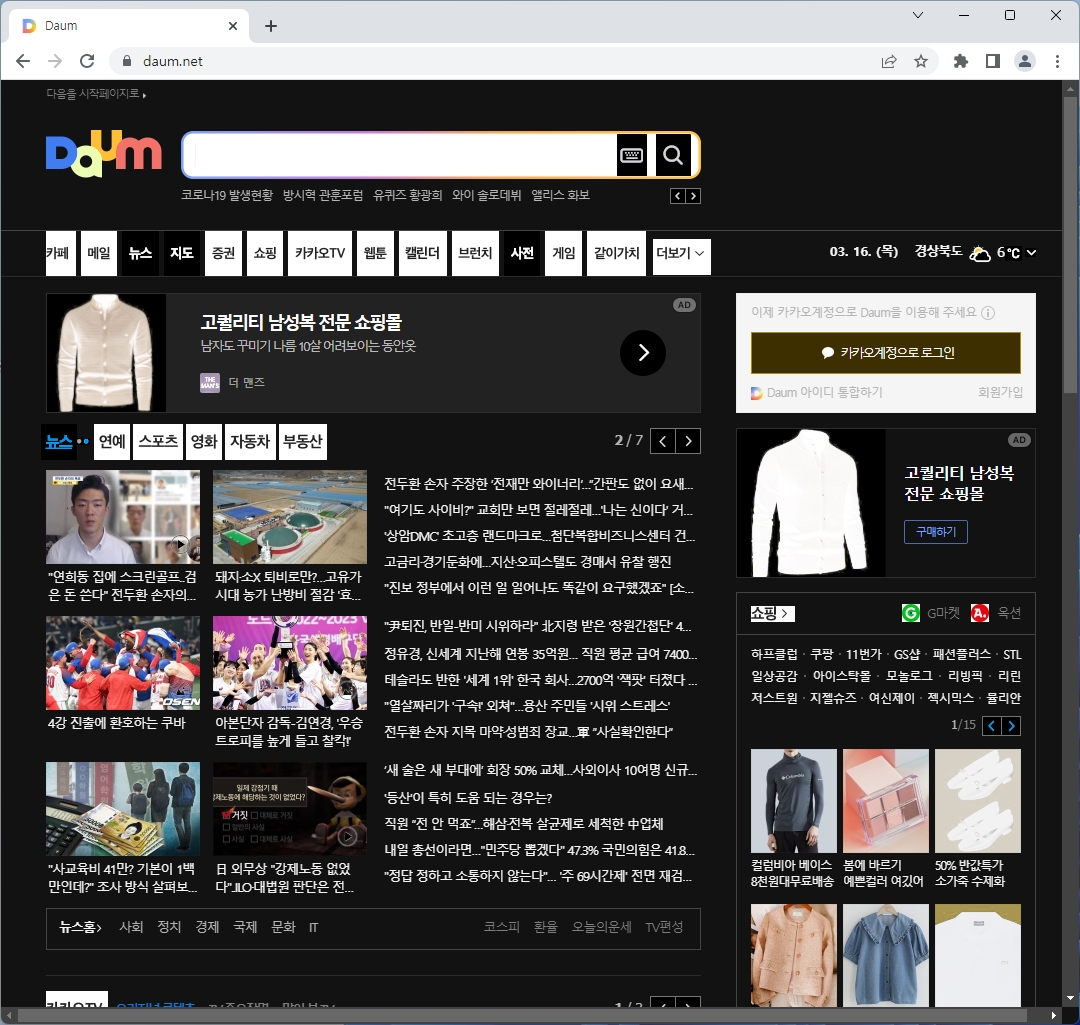Click the Daum logo
This screenshot has height=1025, width=1080.
click(x=104, y=154)
